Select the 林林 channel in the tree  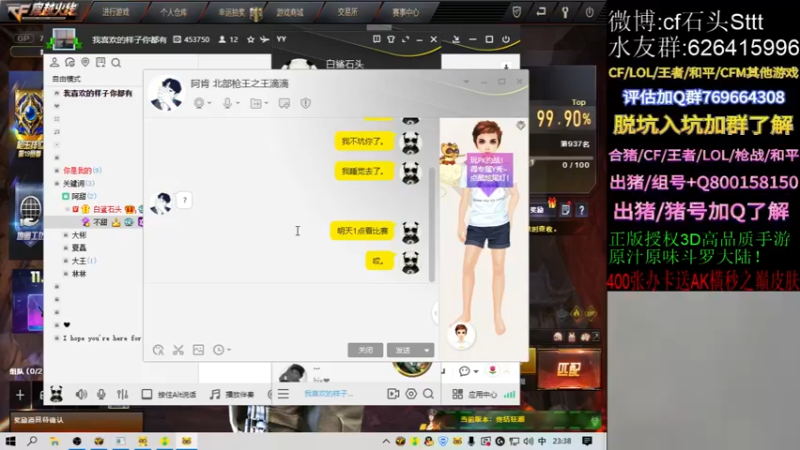79,274
